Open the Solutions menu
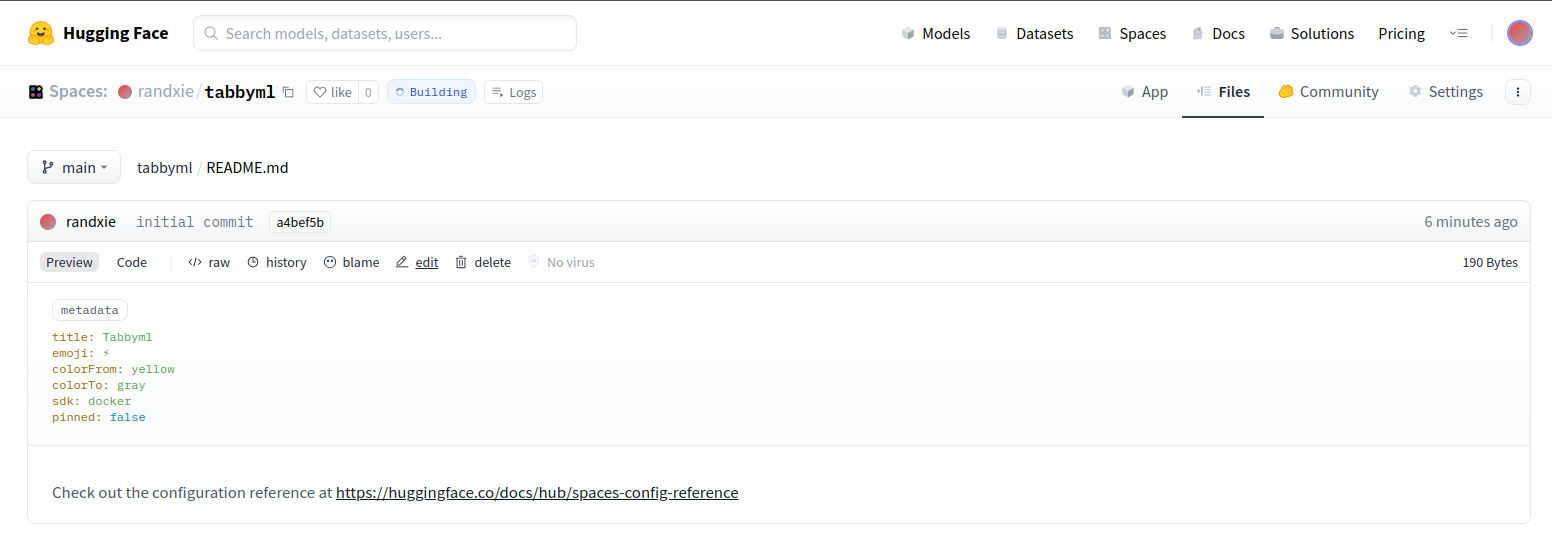1552x546 pixels. pos(1312,33)
